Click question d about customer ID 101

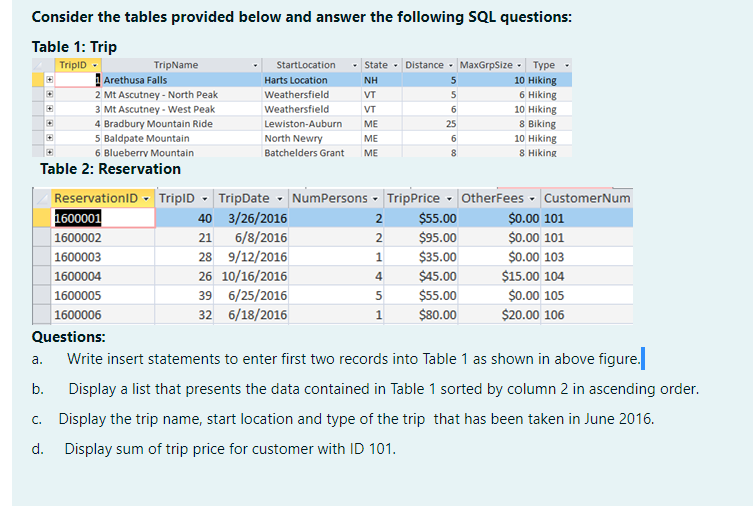[230, 449]
